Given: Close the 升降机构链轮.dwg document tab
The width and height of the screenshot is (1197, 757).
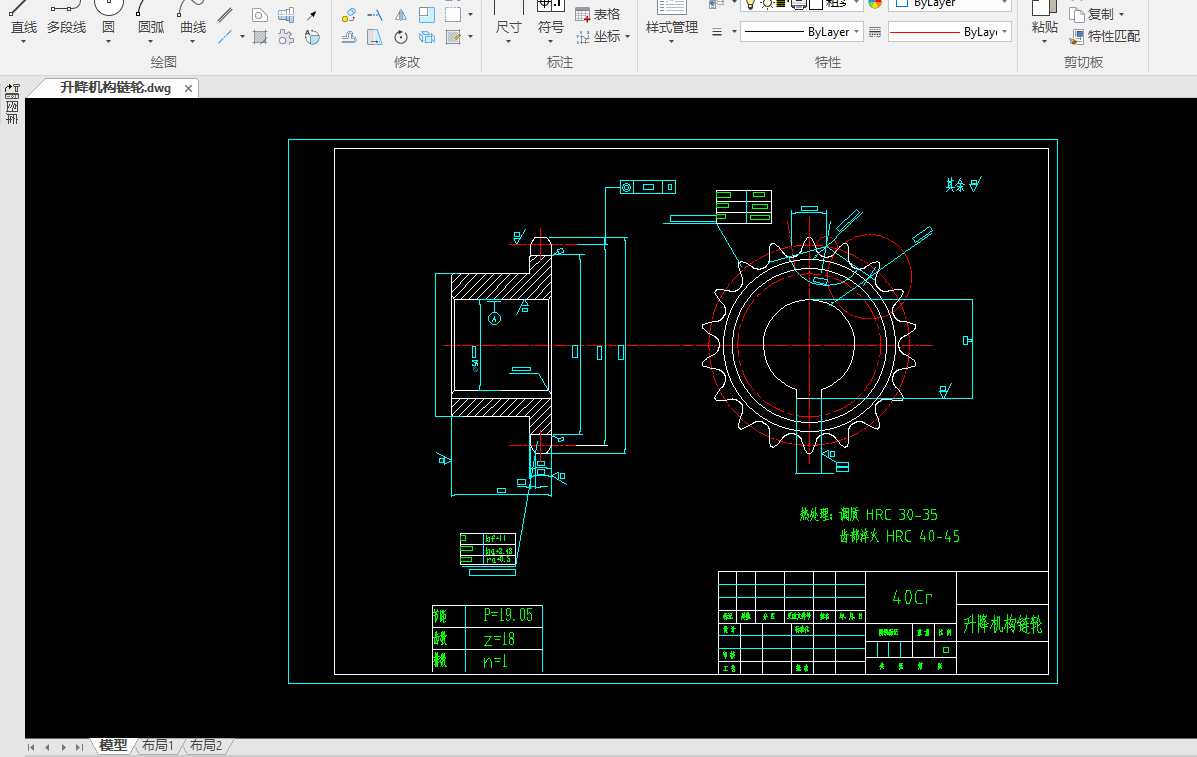Looking at the screenshot, I should click(188, 88).
